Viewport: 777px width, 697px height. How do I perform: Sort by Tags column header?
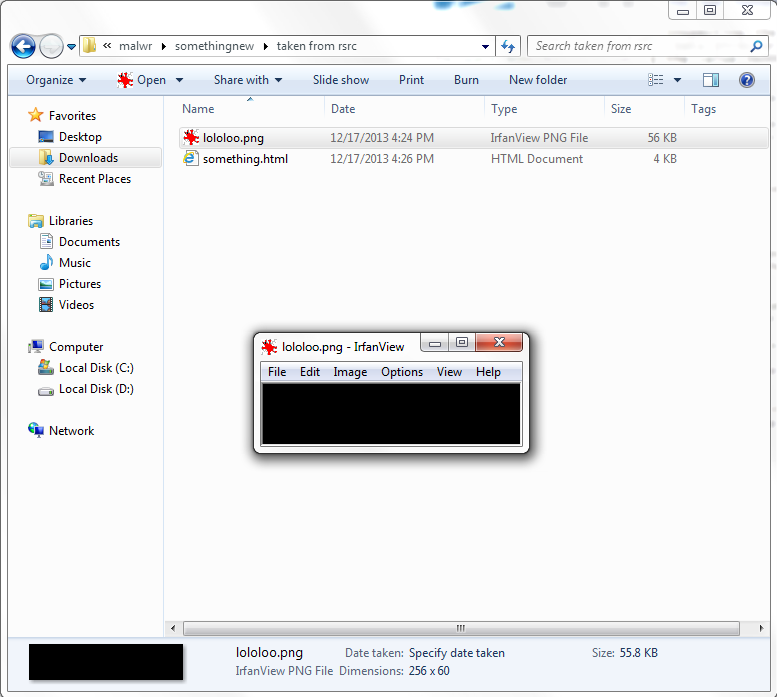pos(703,109)
